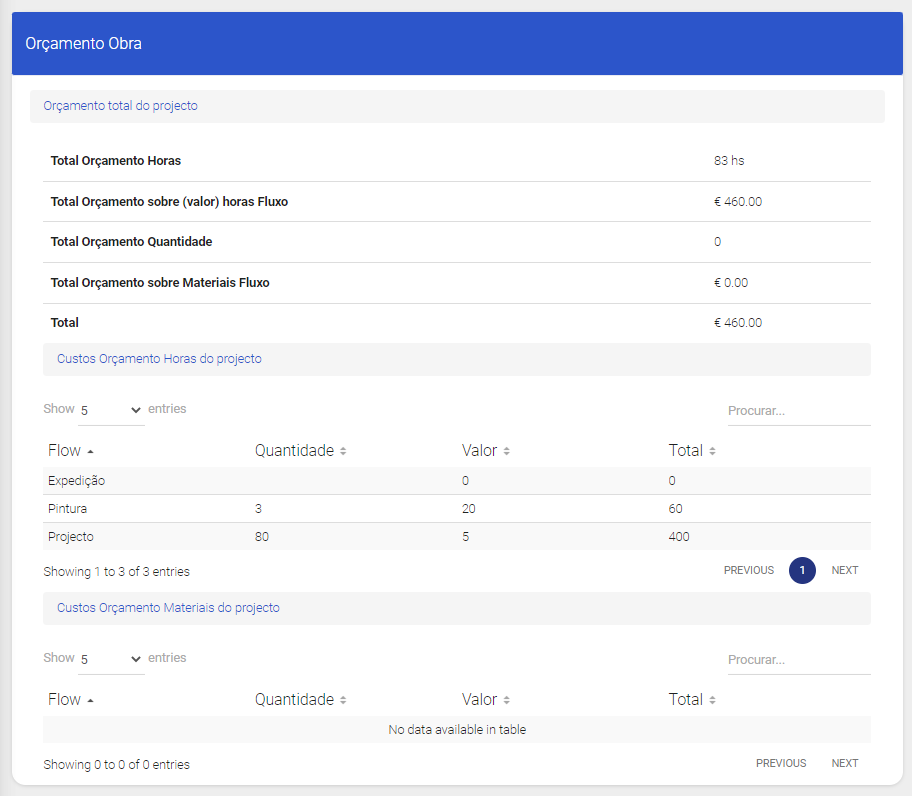Sort materials table by Flow arrow

(91, 701)
